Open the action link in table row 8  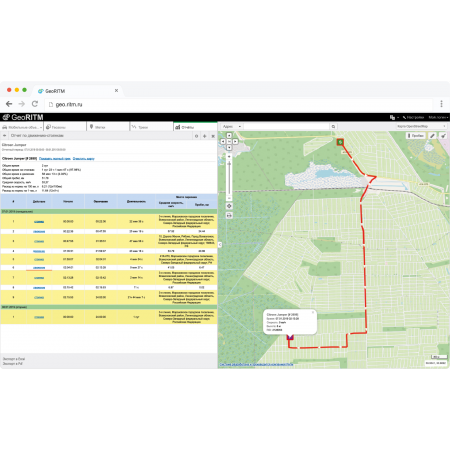coord(39,287)
